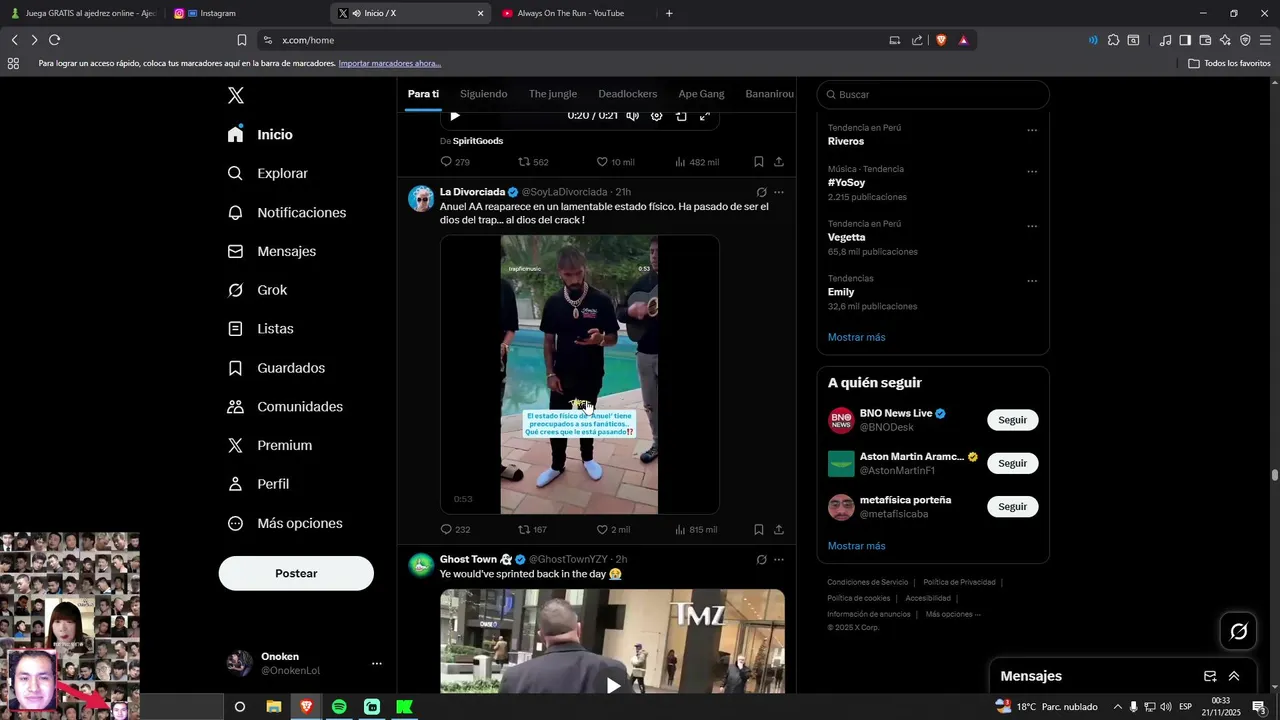Focus the Buscar search field
1280x720 pixels.
(x=933, y=94)
